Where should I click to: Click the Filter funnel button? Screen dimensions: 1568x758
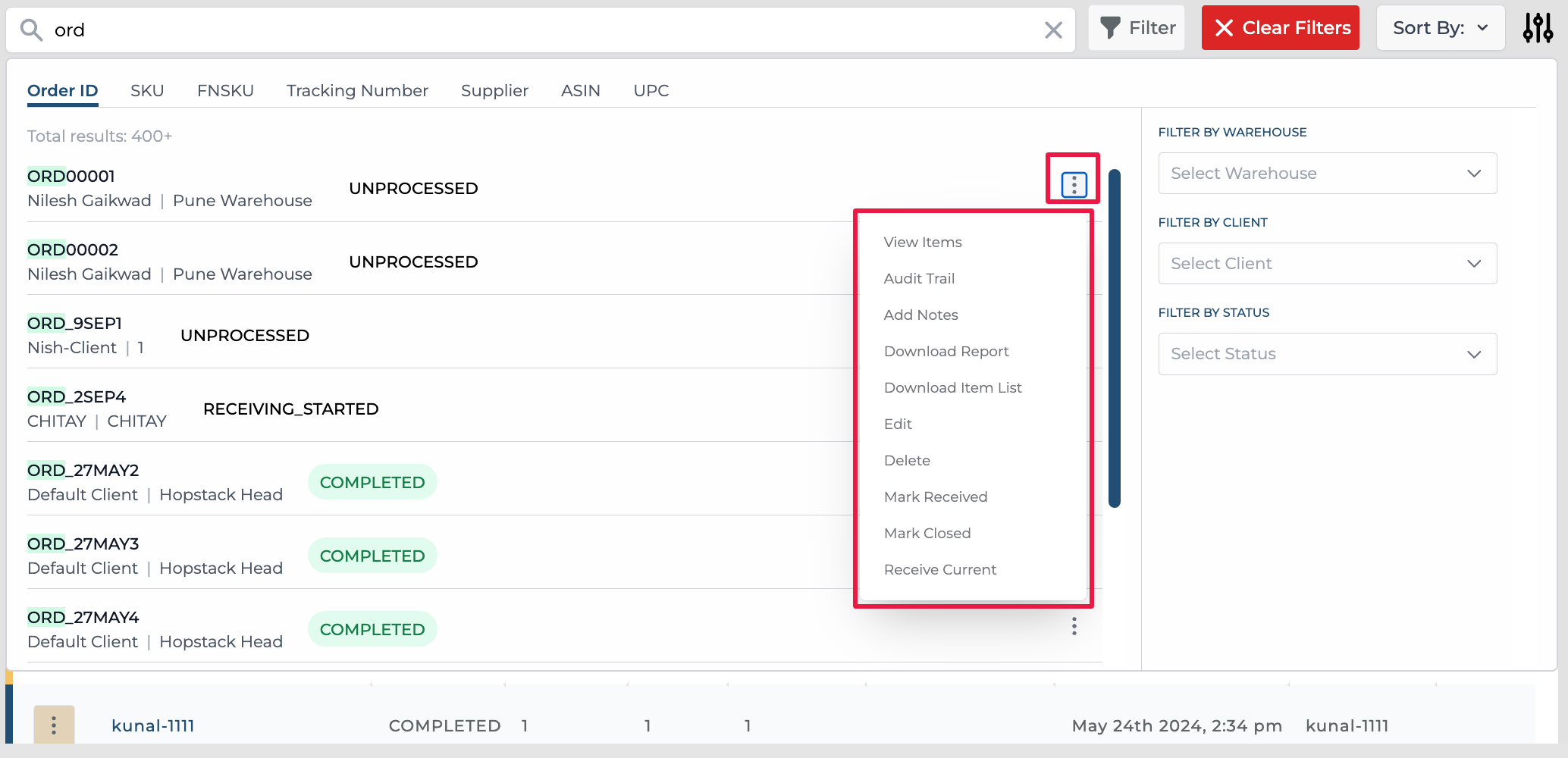click(x=1137, y=28)
